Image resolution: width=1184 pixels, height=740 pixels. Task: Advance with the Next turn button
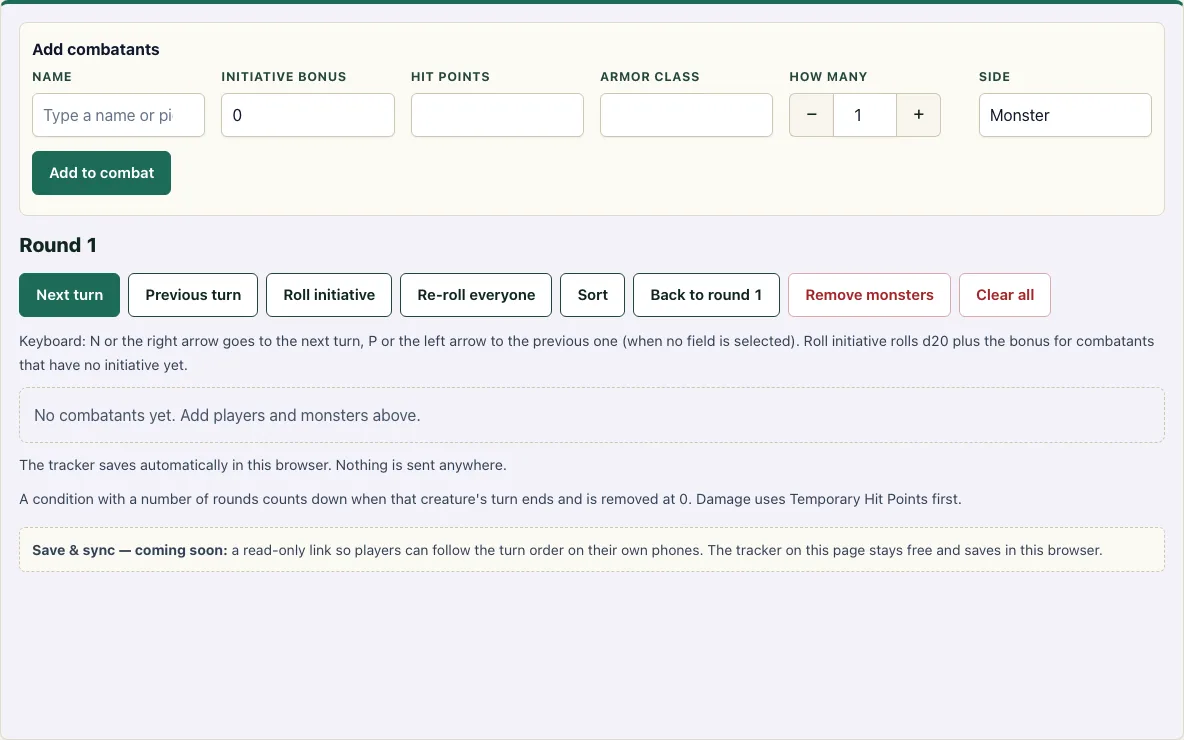pos(69,294)
